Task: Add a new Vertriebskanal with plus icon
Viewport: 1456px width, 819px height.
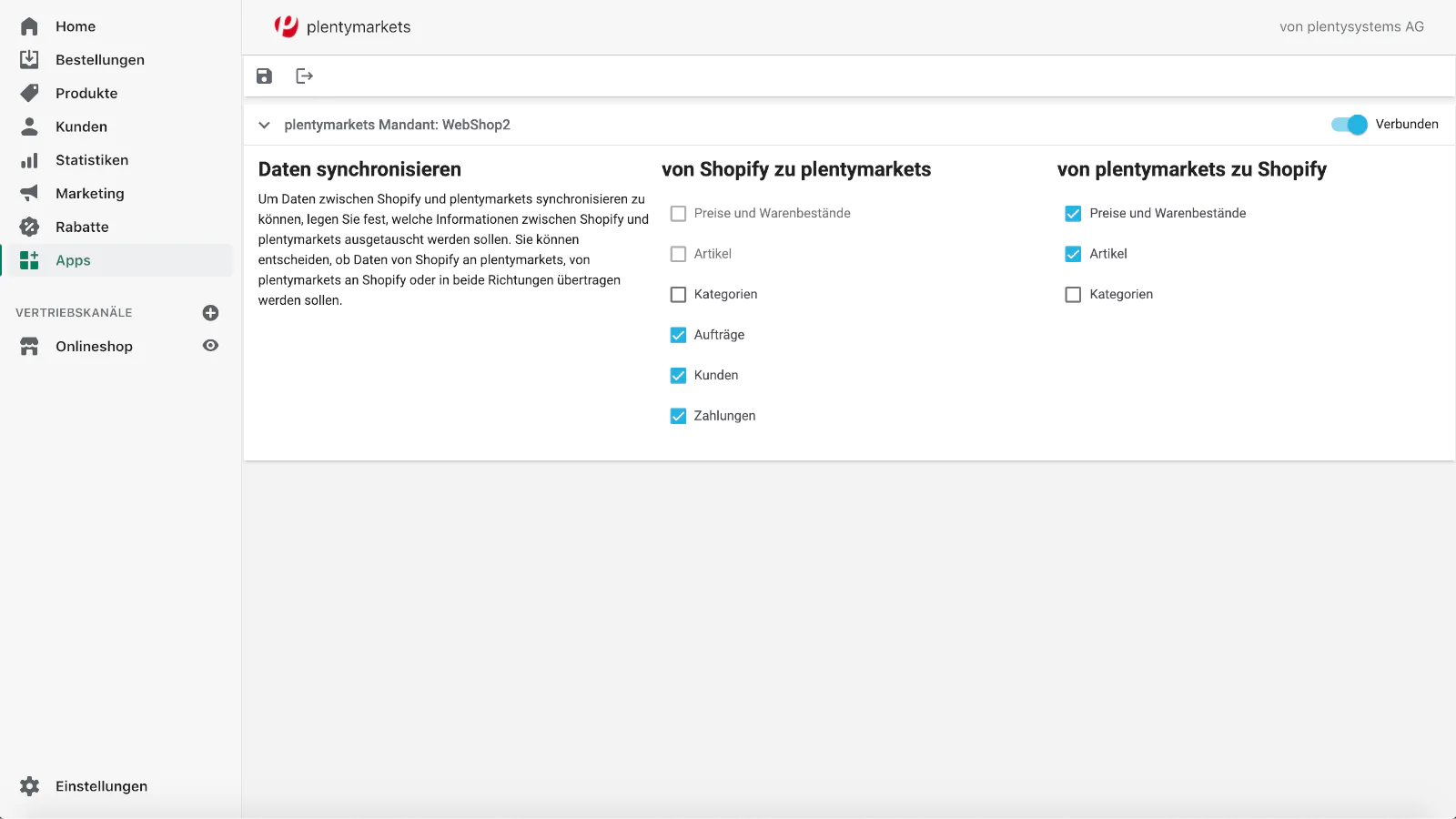Action: [210, 313]
